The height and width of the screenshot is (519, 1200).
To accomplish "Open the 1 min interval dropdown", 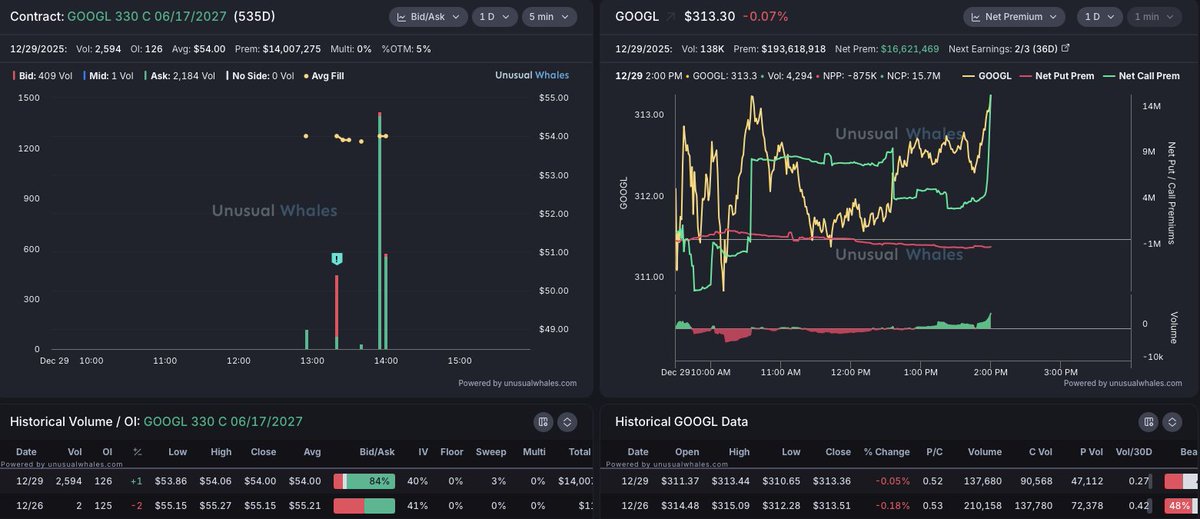I will pos(1155,17).
